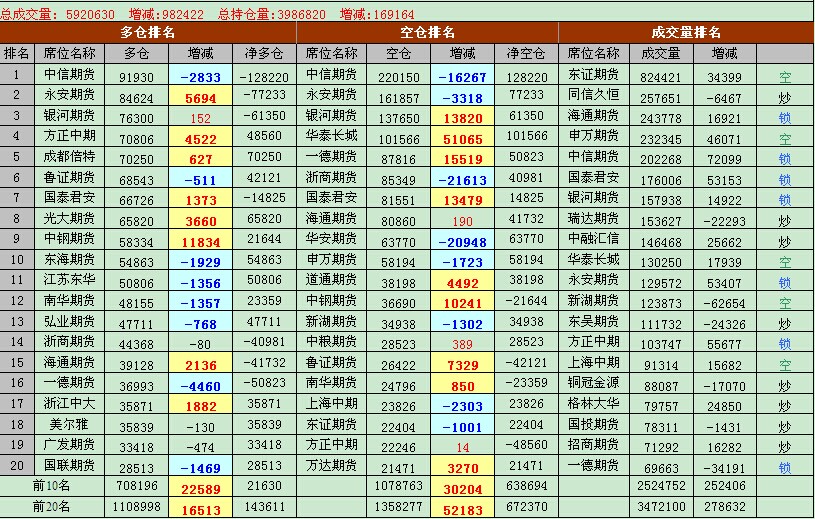815x519 pixels.
Task: Click the 锁 tag in 一德期货 volume row
Action: (x=785, y=468)
